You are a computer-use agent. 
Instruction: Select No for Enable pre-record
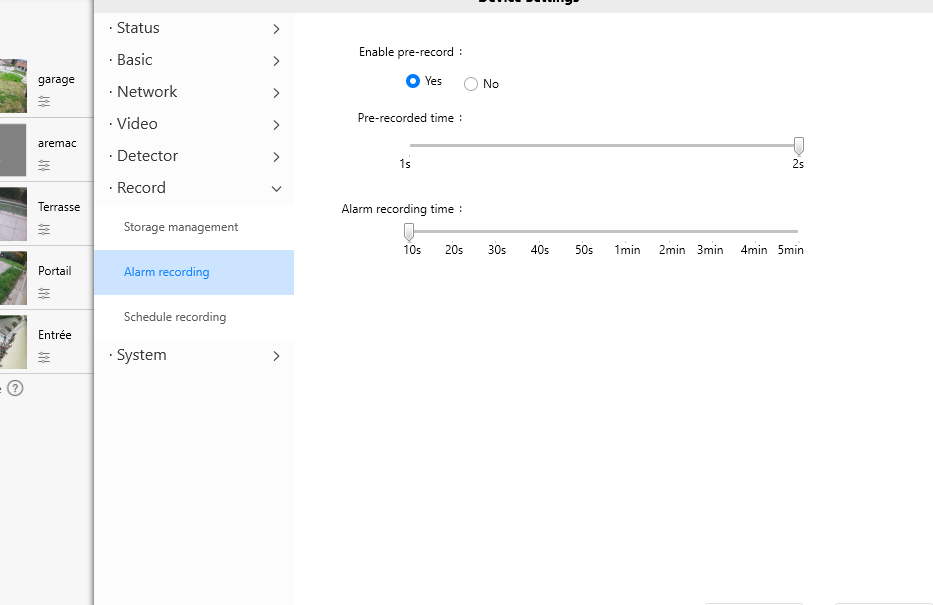[x=471, y=84]
